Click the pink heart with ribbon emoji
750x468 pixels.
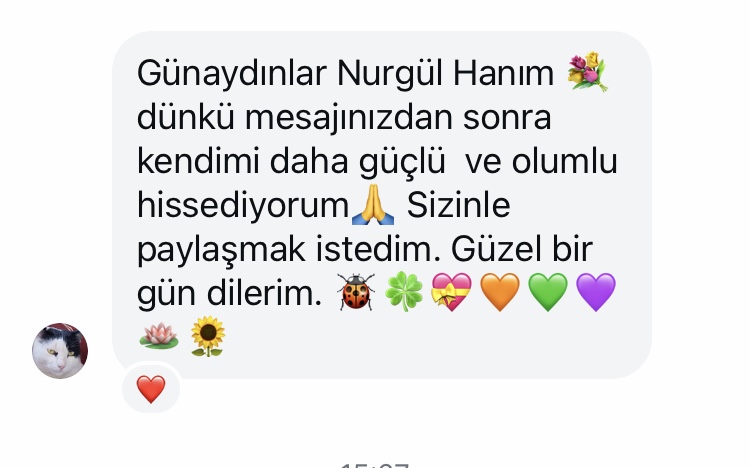(452, 292)
